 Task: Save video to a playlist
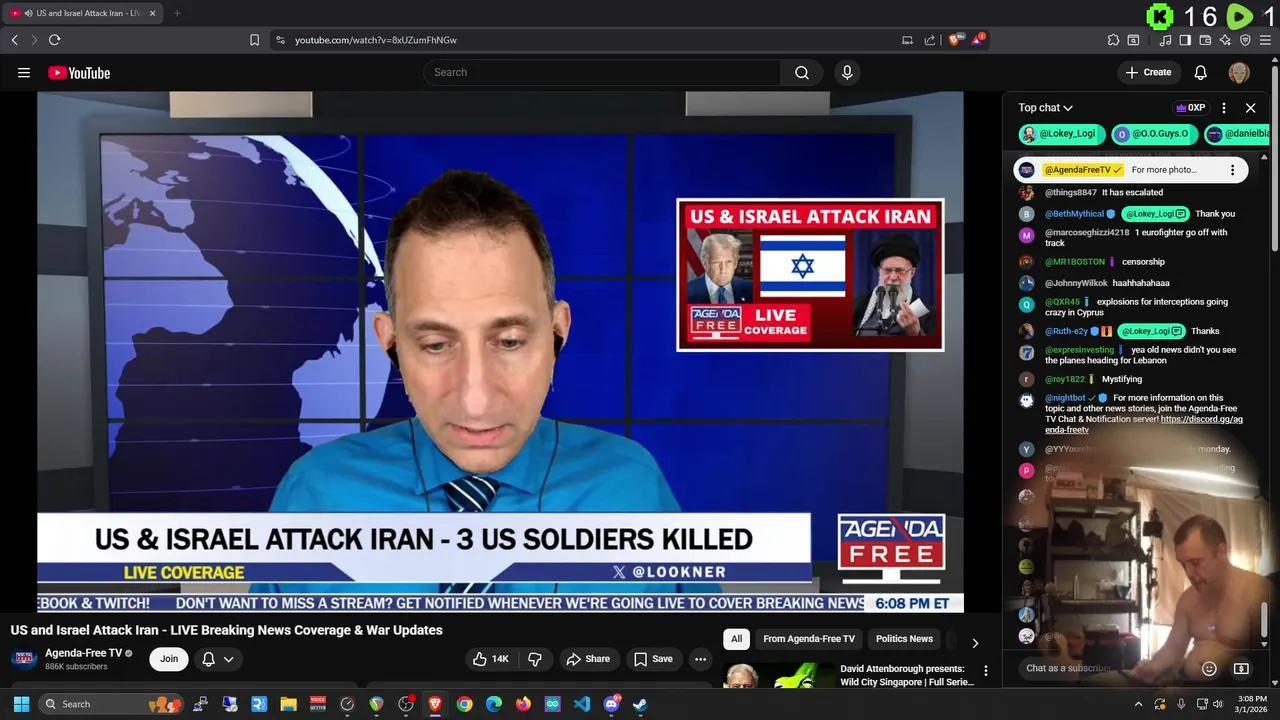[x=653, y=659]
